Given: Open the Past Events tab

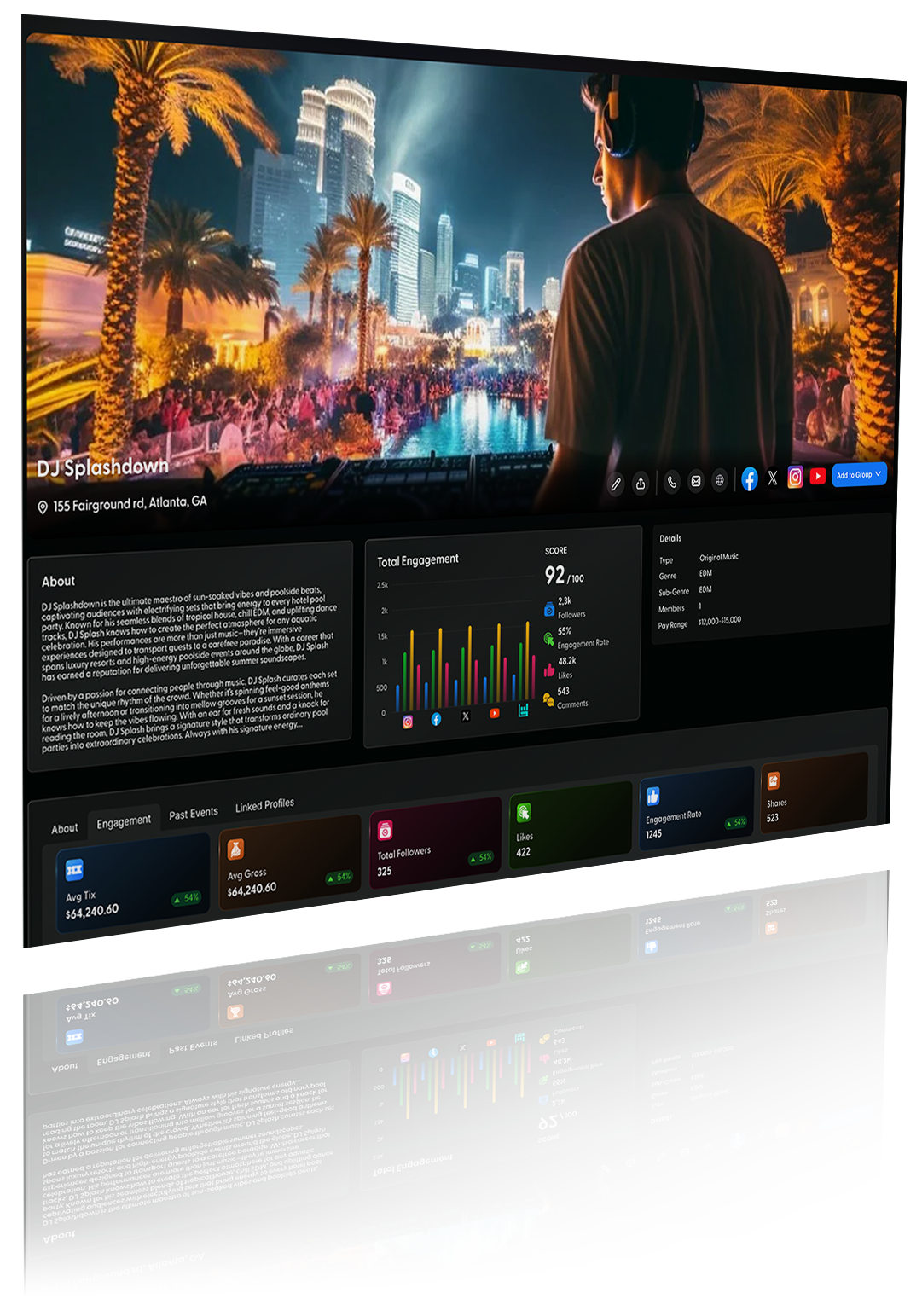Looking at the screenshot, I should [x=194, y=814].
